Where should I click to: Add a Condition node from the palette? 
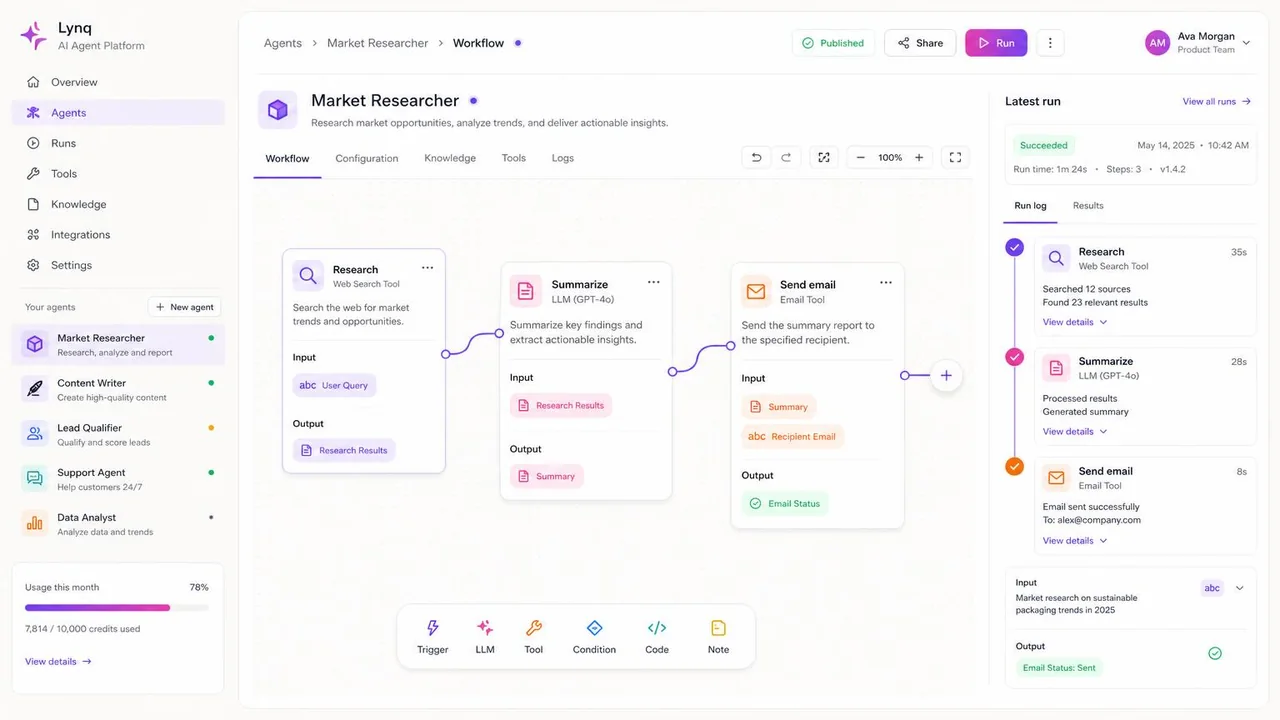(594, 637)
